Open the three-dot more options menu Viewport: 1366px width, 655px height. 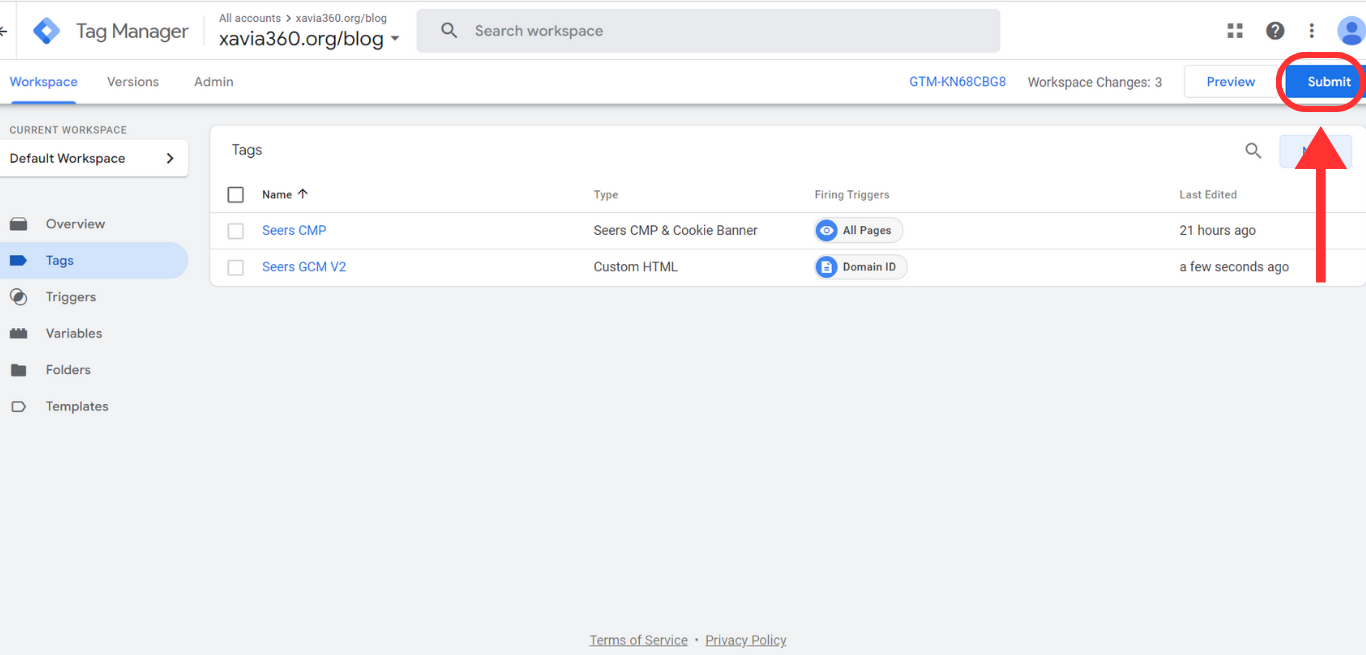pos(1312,31)
